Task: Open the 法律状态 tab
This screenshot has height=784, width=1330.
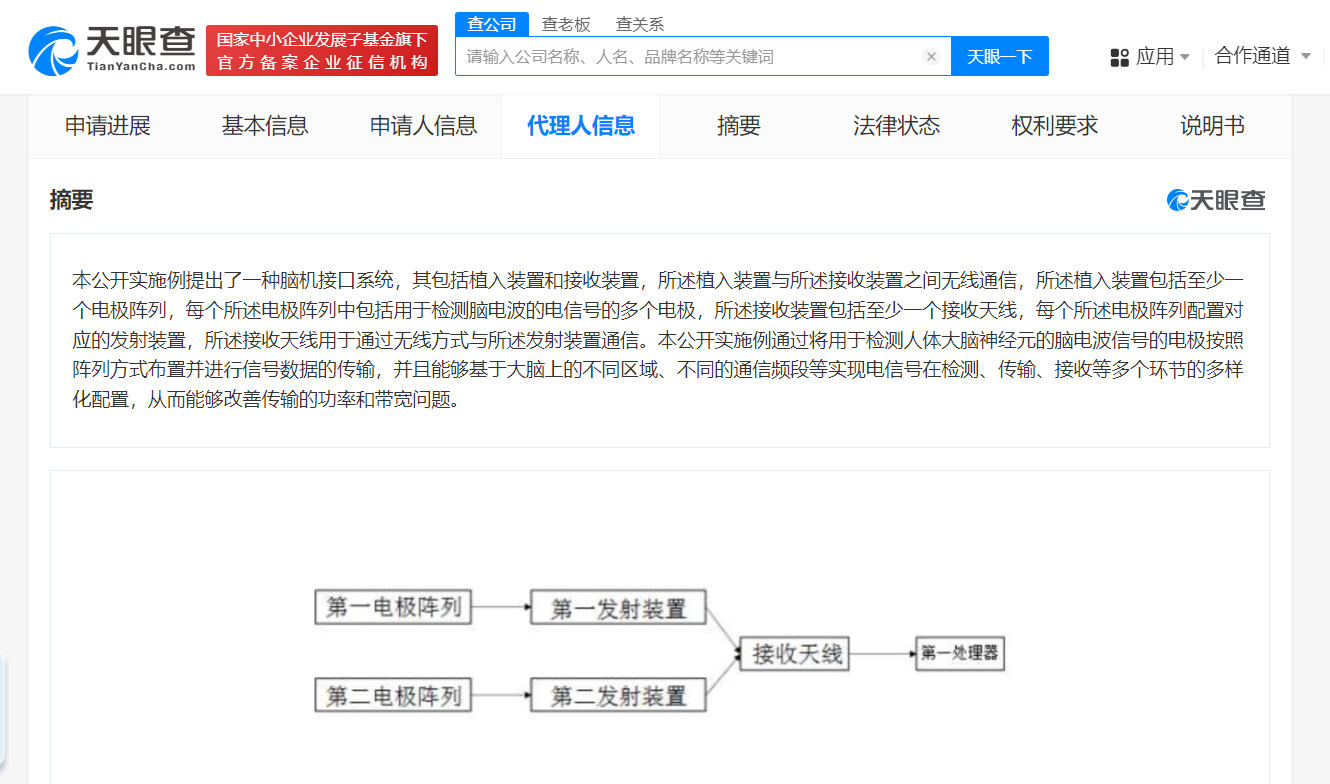Action: pos(897,126)
